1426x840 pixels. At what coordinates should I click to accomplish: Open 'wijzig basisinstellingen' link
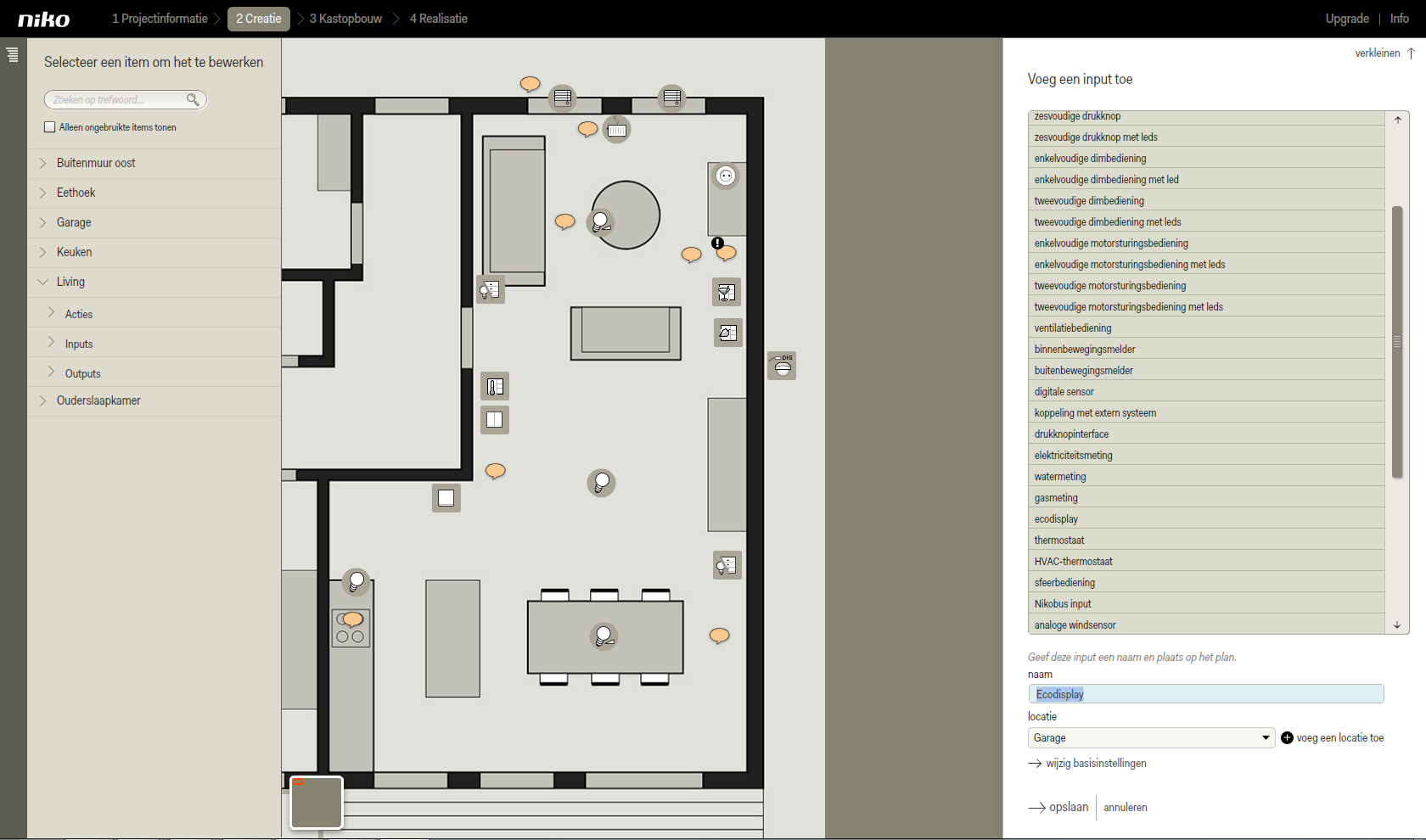pyautogui.click(x=1087, y=764)
